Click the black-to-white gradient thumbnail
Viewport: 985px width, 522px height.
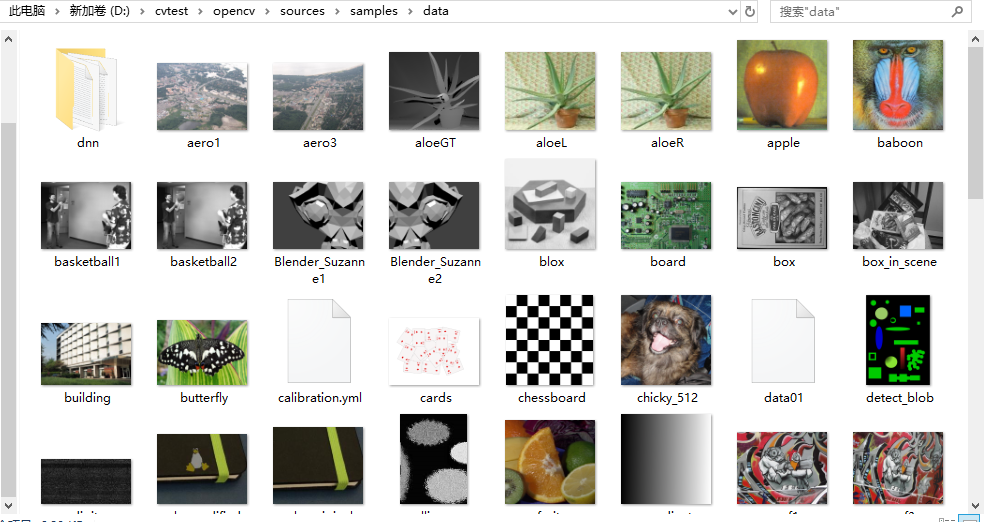pos(667,459)
